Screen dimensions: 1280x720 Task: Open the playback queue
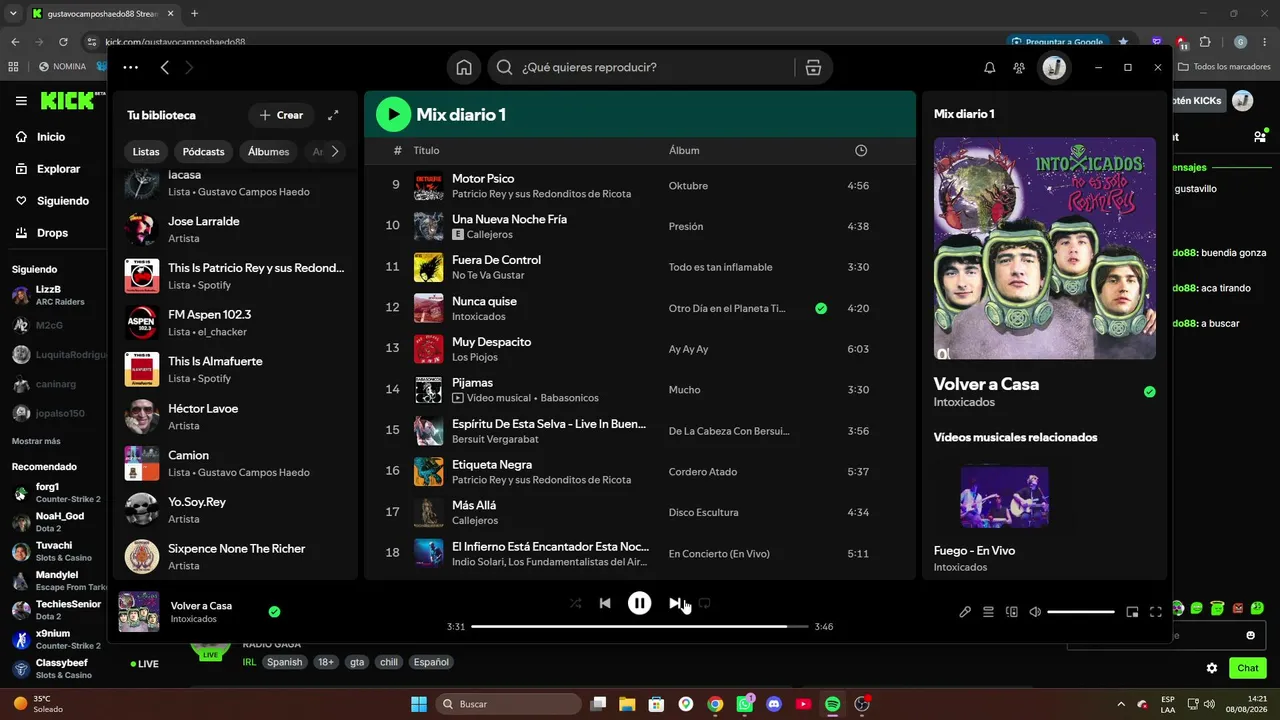point(988,612)
